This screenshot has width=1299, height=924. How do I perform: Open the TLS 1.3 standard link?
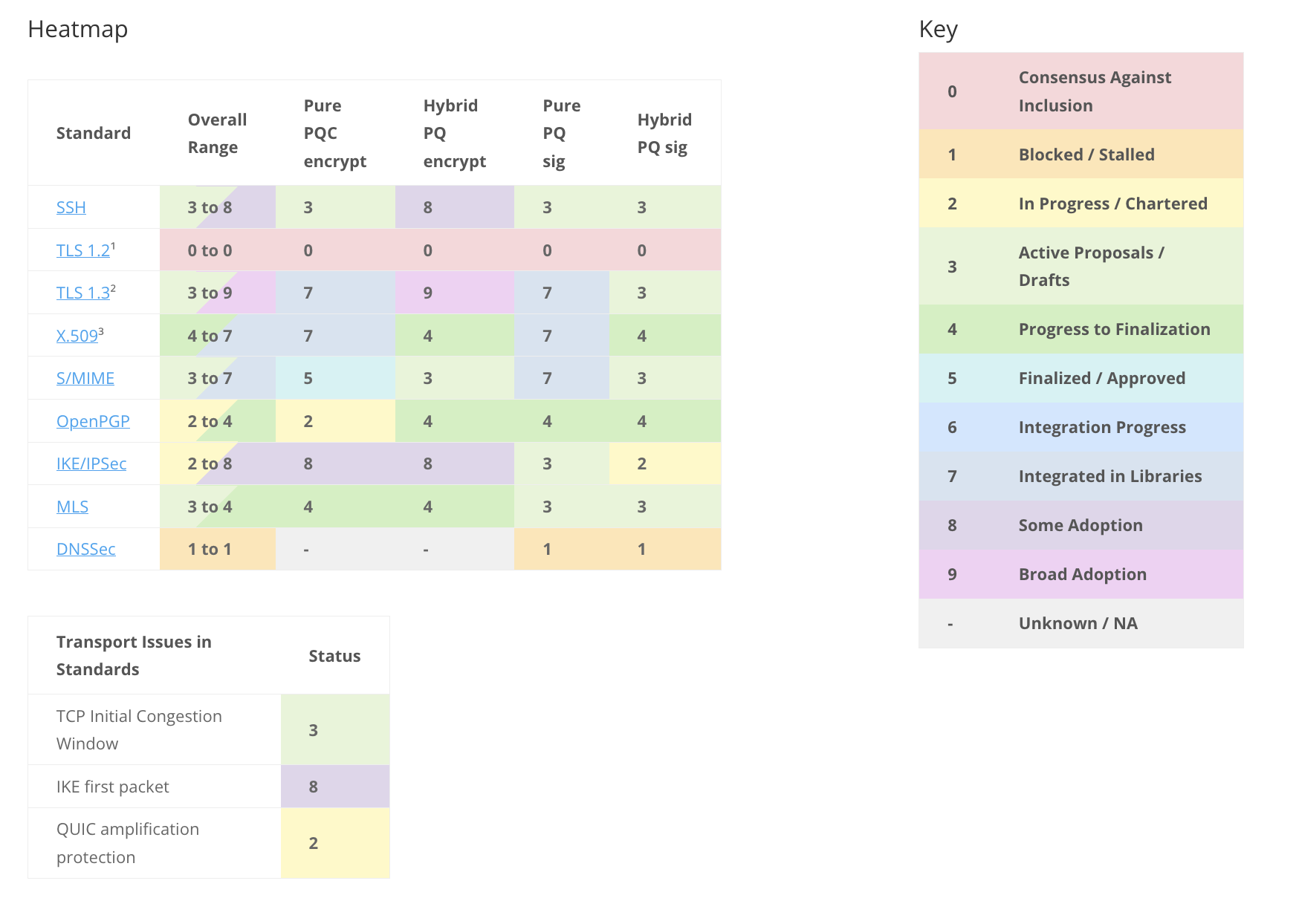coord(82,293)
